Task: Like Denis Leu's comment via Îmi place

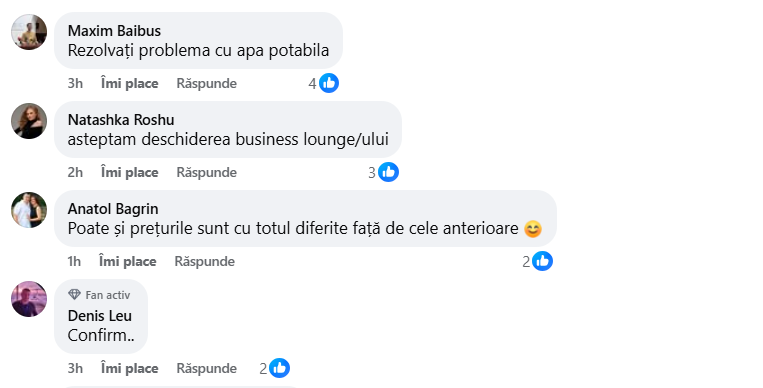Action: 129,369
